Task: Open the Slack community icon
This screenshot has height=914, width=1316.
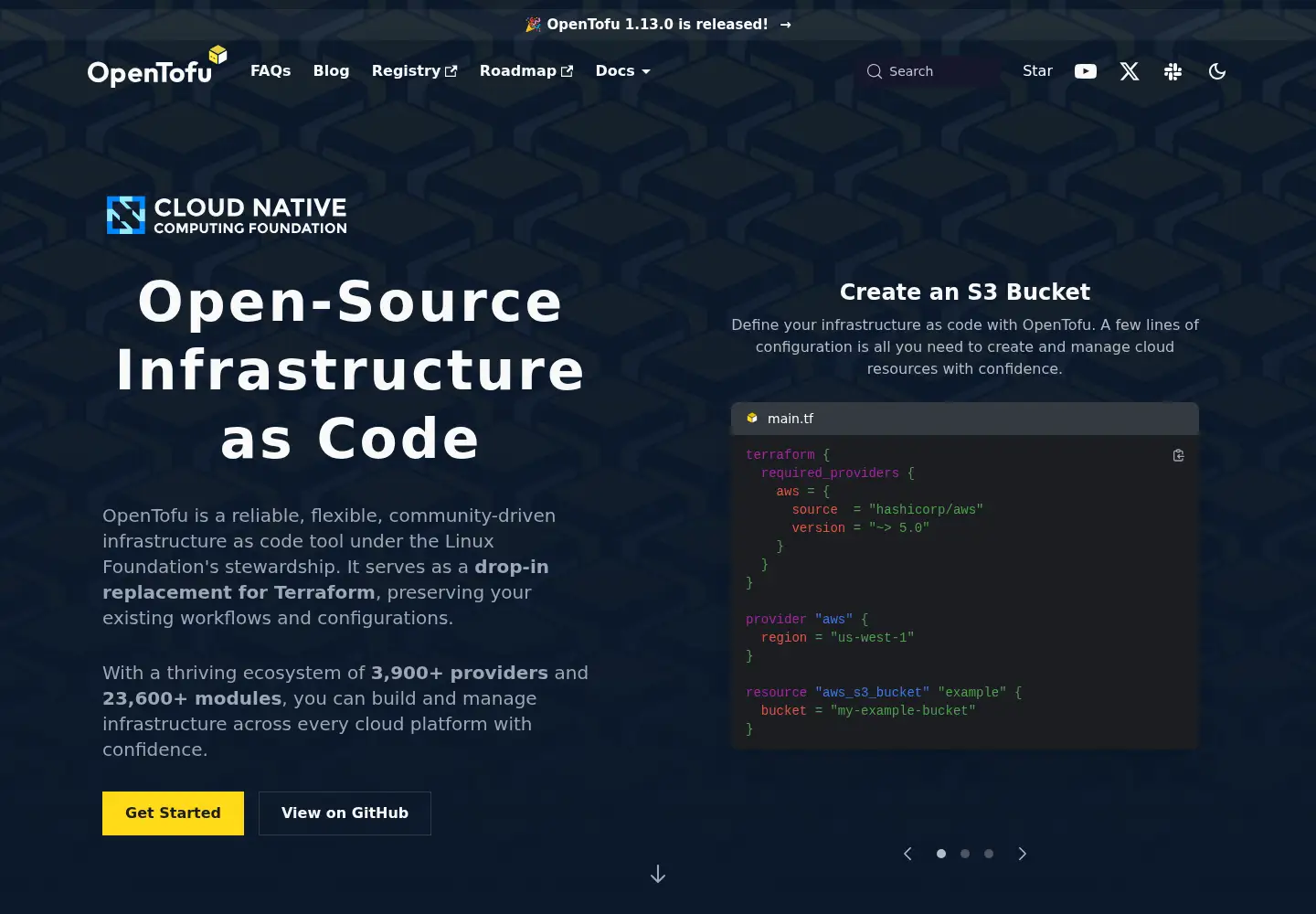Action: (x=1173, y=71)
